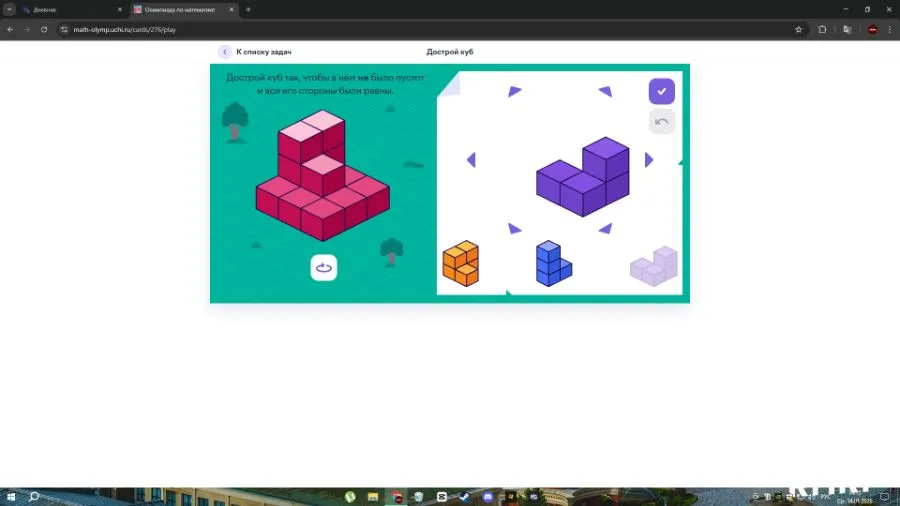Rotate the pink cube model view

point(324,268)
